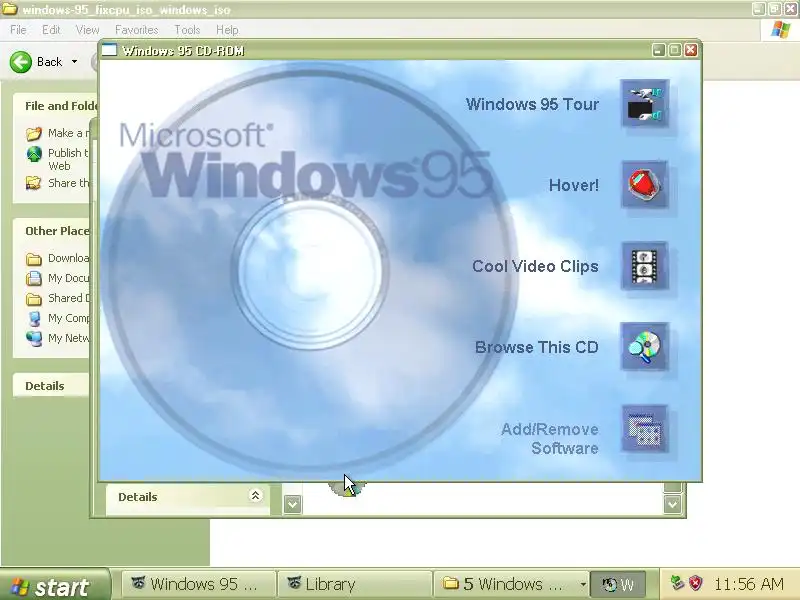Open the Back button history dropdown arrow
800x600 pixels.
(x=74, y=62)
